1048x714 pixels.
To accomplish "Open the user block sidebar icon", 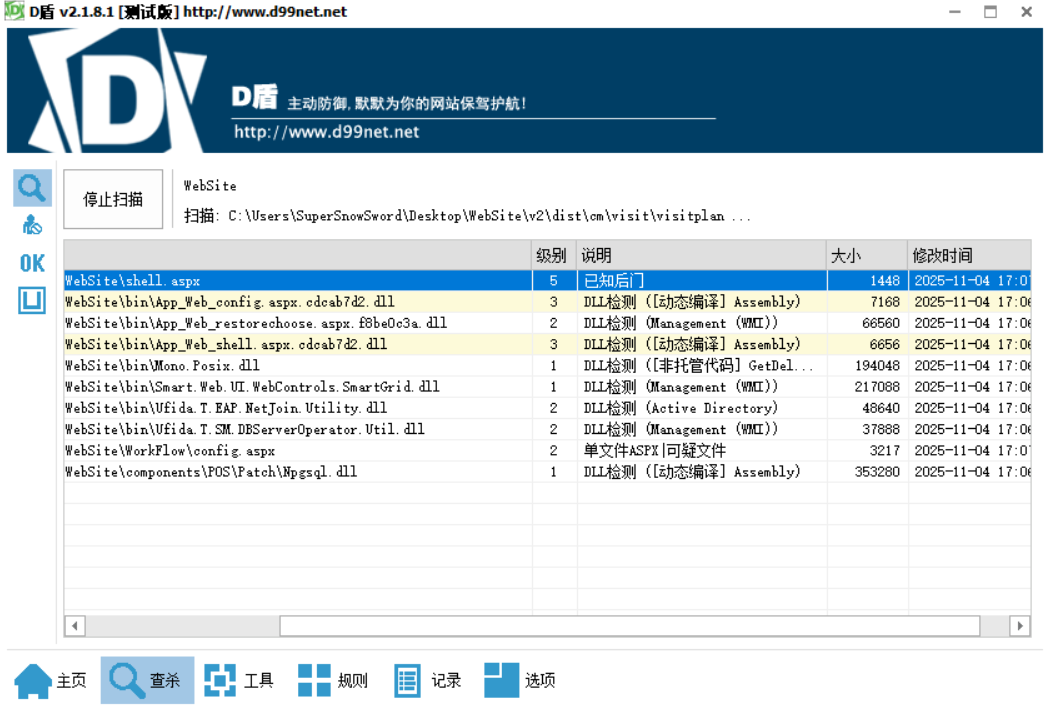I will click(32, 225).
